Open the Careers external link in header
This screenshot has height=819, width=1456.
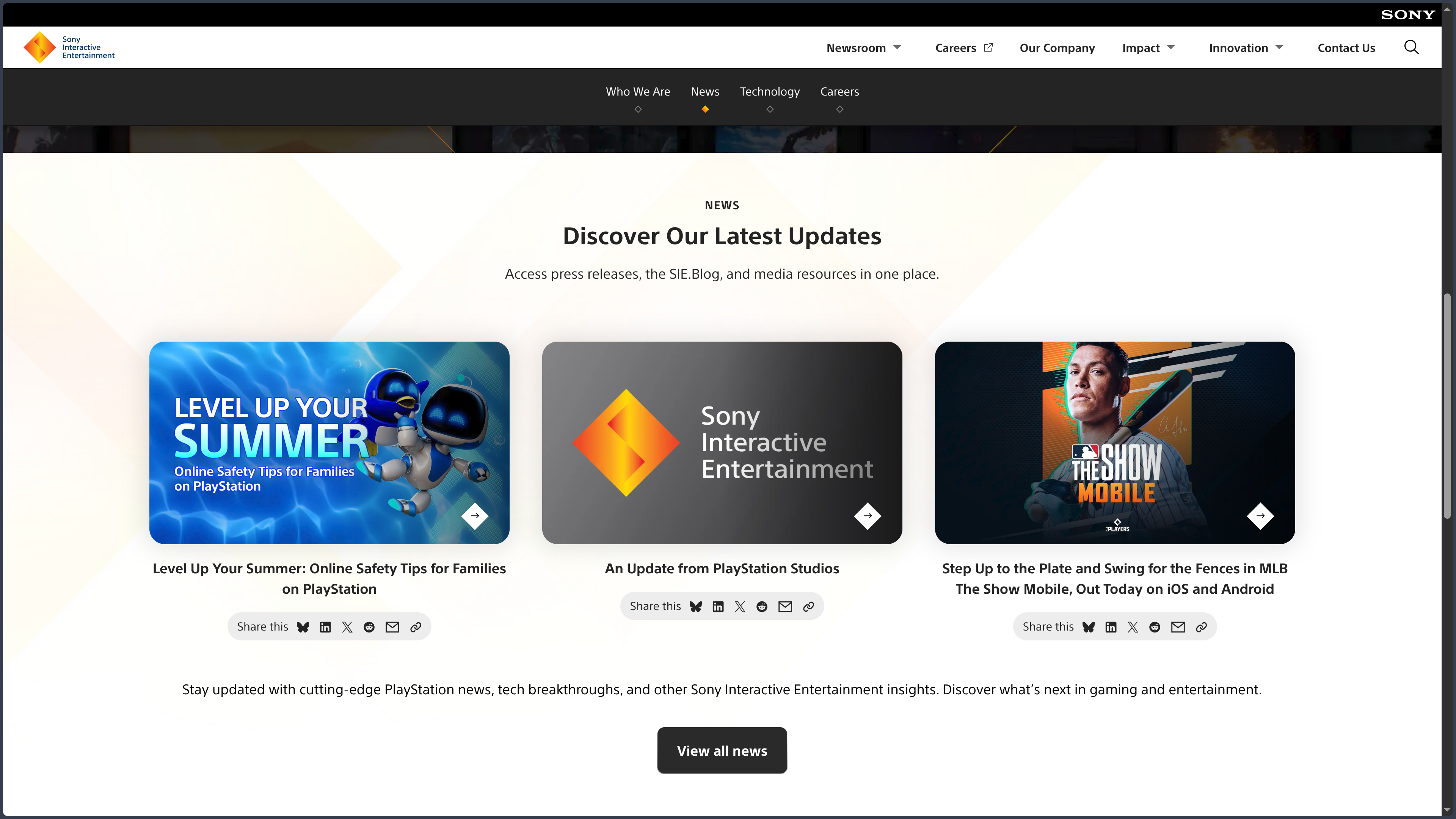(964, 48)
